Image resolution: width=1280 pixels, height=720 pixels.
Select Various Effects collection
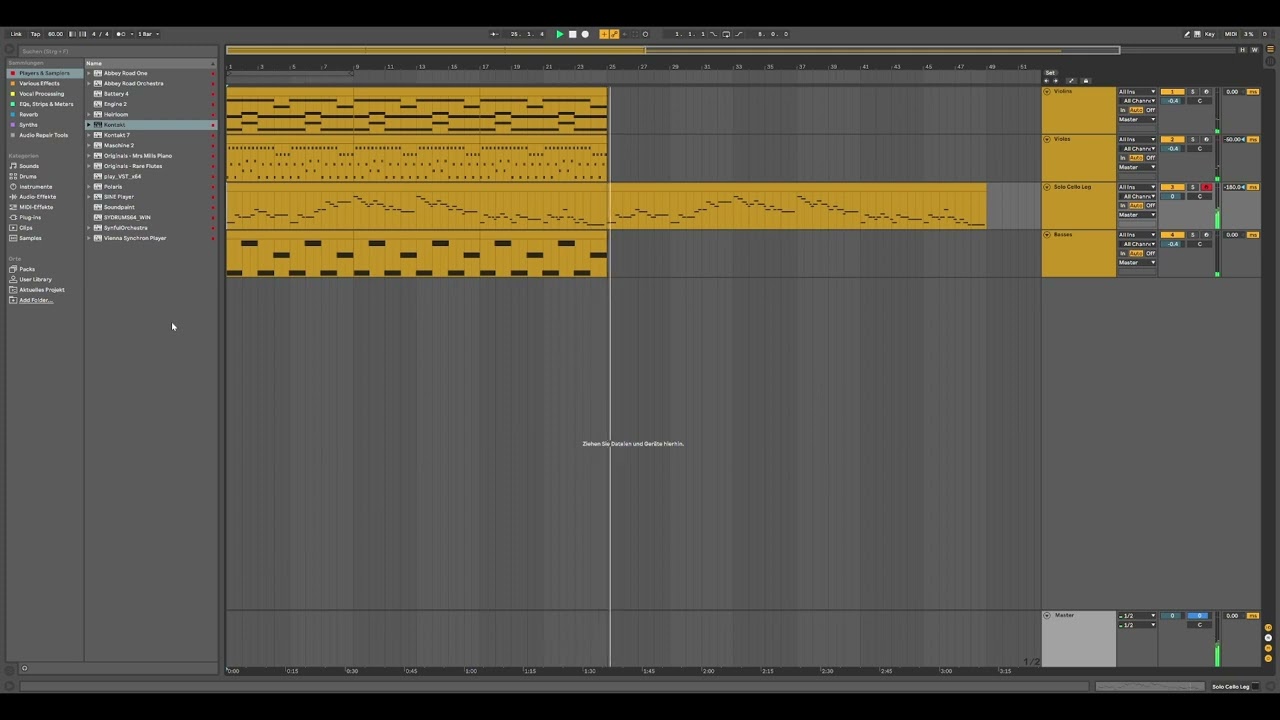39,83
